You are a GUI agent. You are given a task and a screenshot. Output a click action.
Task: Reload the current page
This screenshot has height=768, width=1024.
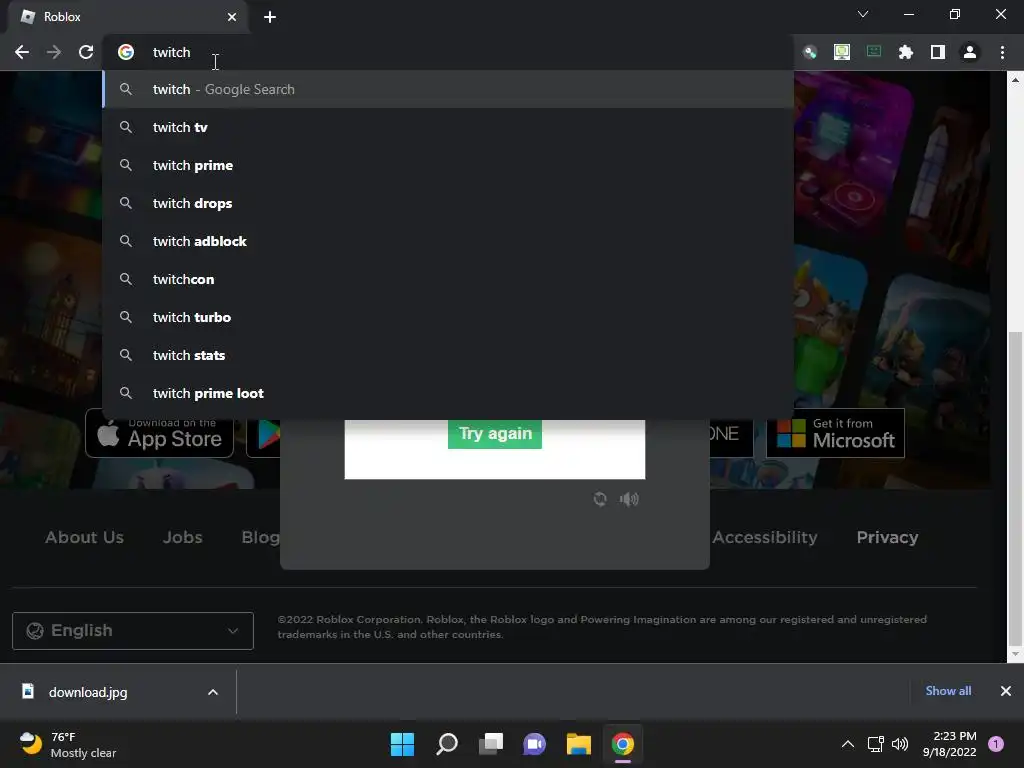point(86,52)
